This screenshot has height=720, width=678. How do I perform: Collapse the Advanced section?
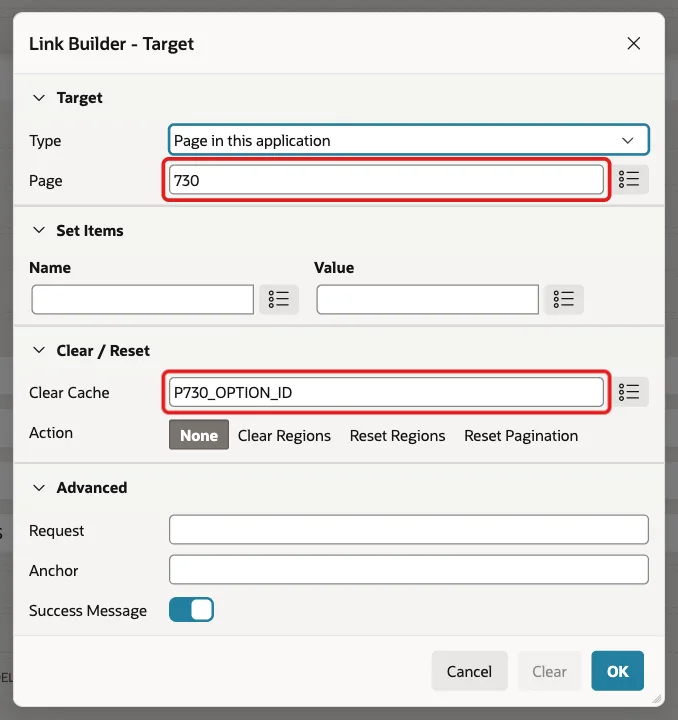(x=39, y=487)
